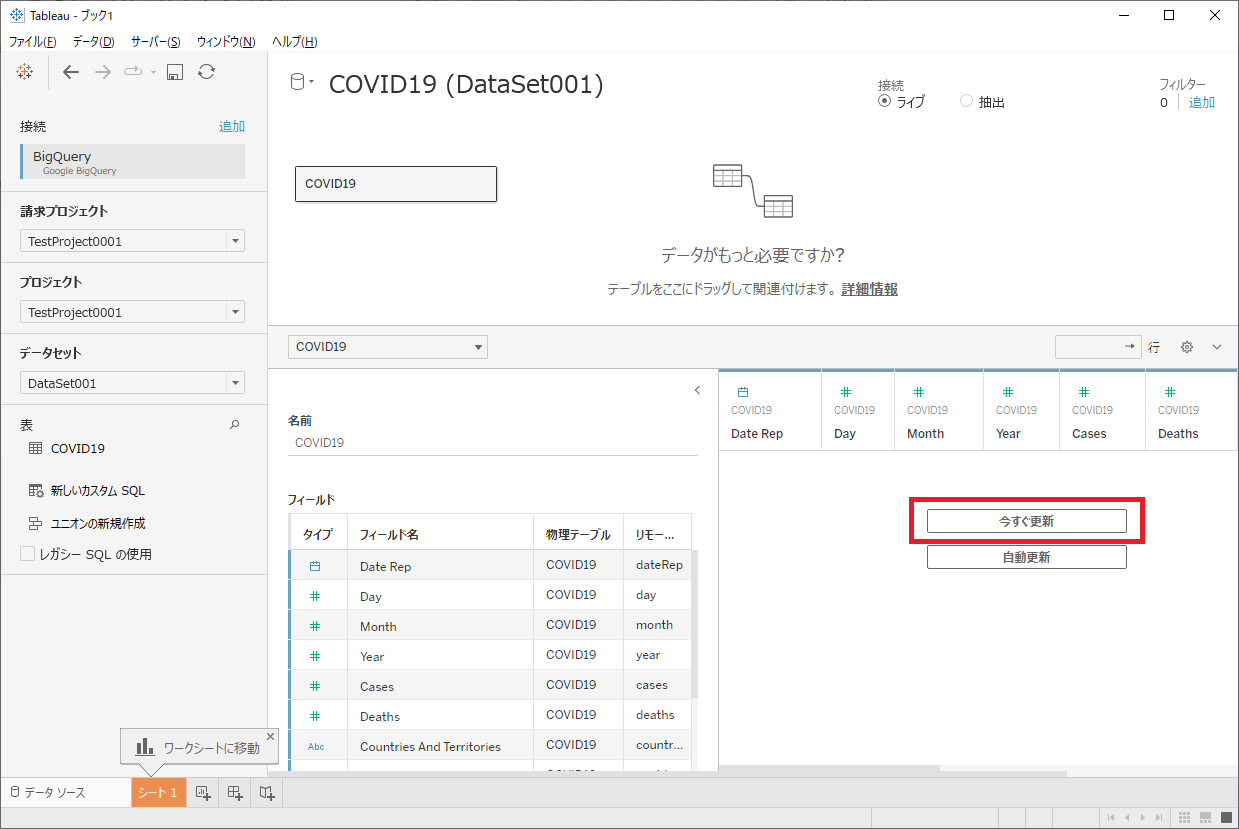Show the filmstrip view in status bar
This screenshot has width=1239, height=829.
(1206, 818)
